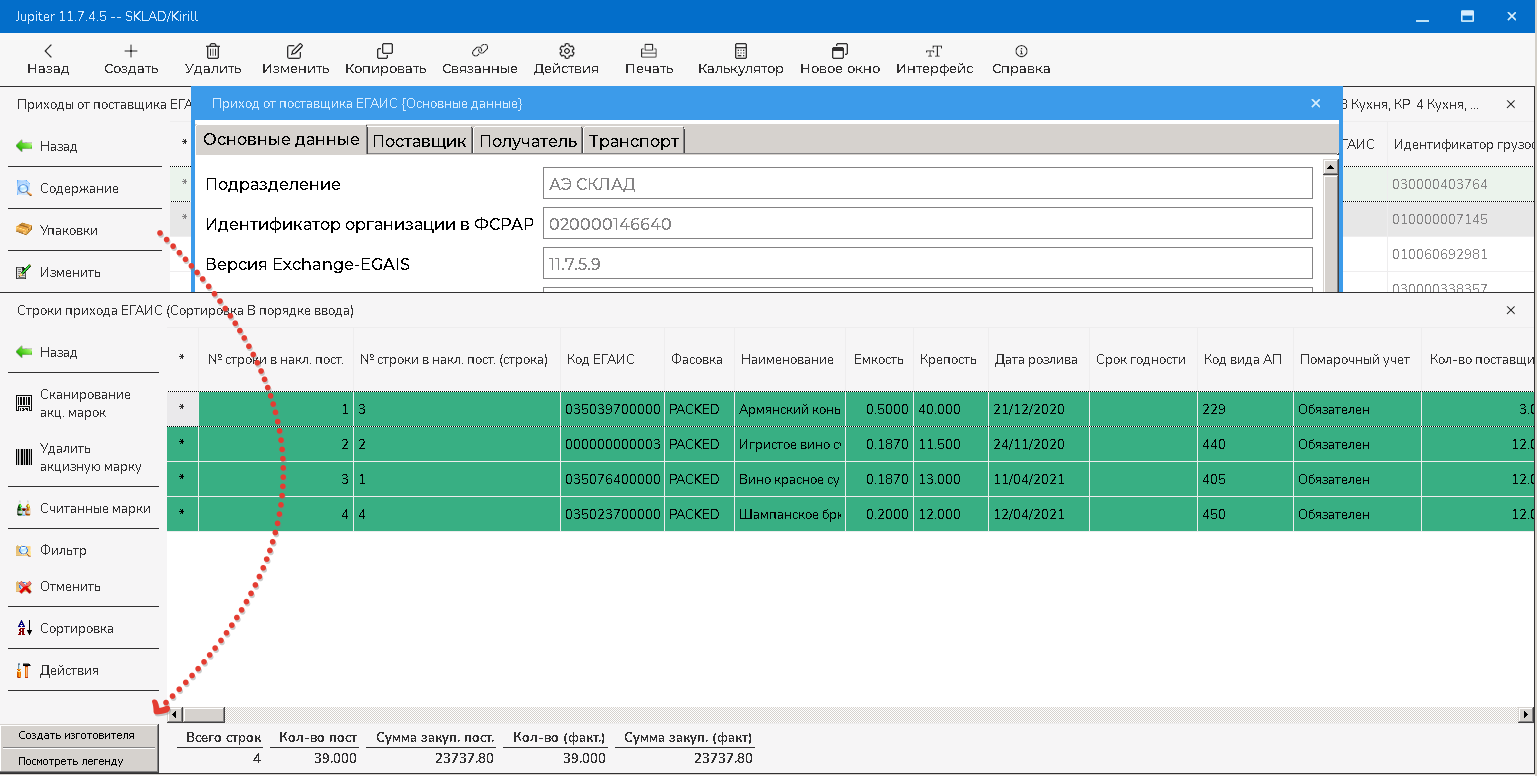Click the left arrow of the horizontal scrollbar
The width and height of the screenshot is (1537, 776).
(174, 715)
